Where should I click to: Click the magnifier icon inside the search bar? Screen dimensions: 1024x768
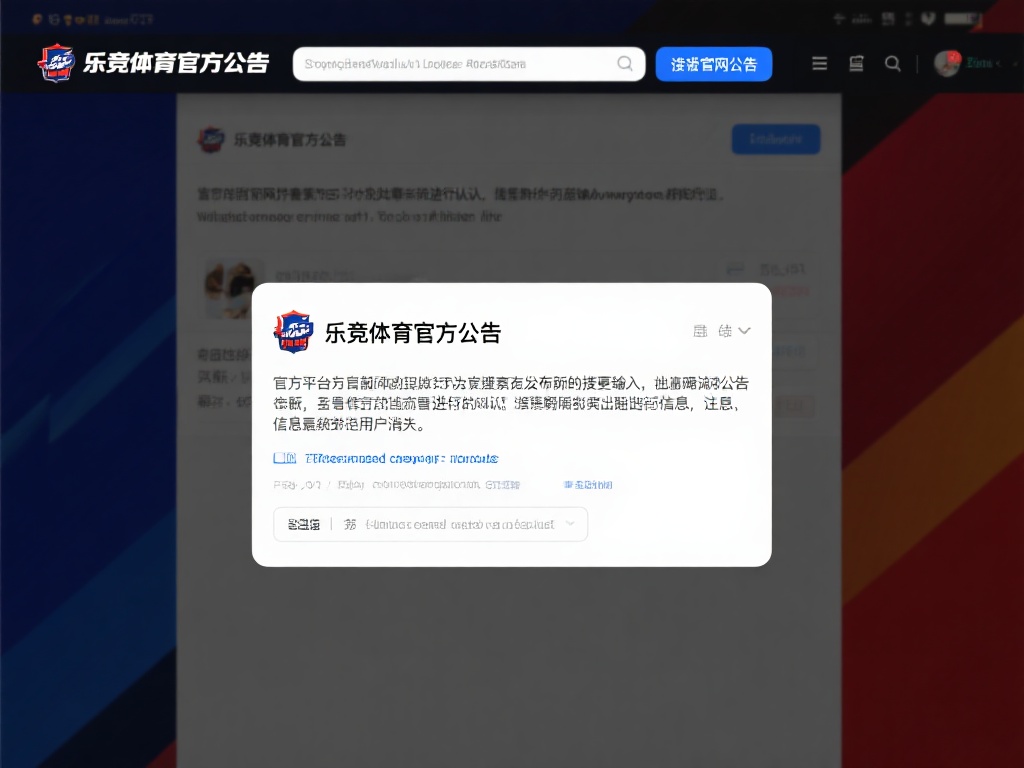point(625,63)
